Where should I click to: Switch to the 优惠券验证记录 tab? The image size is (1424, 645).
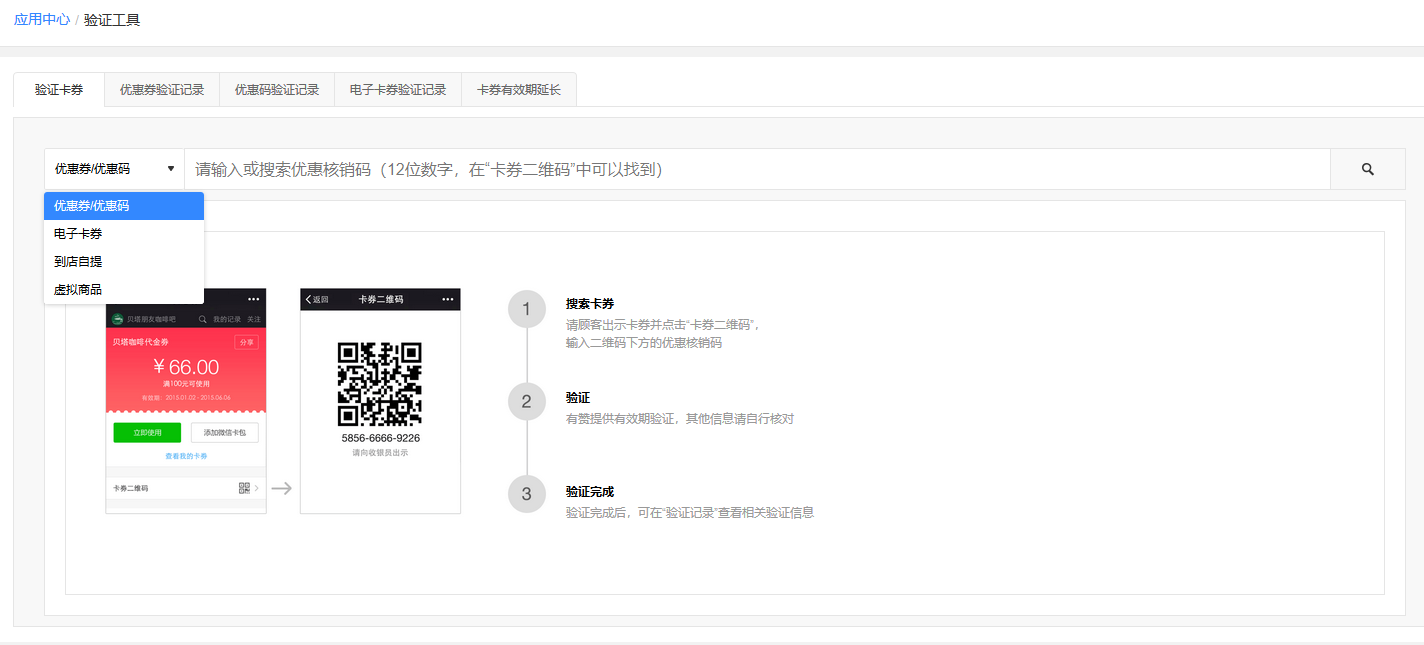click(x=162, y=90)
